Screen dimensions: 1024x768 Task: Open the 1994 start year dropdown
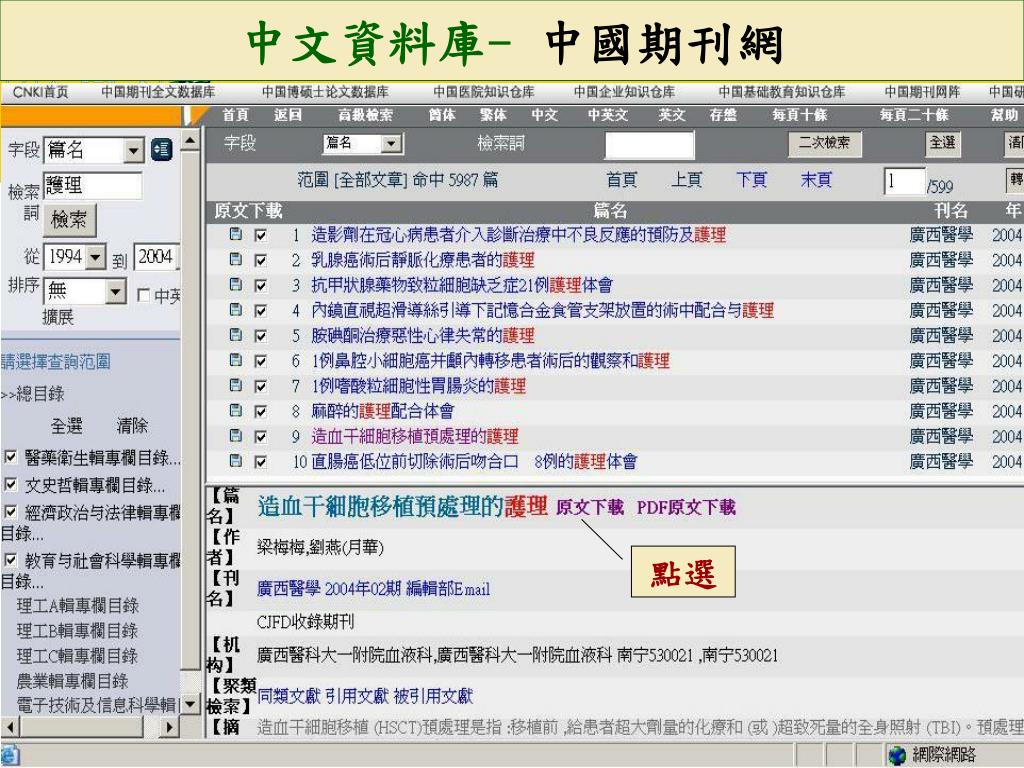coord(75,257)
